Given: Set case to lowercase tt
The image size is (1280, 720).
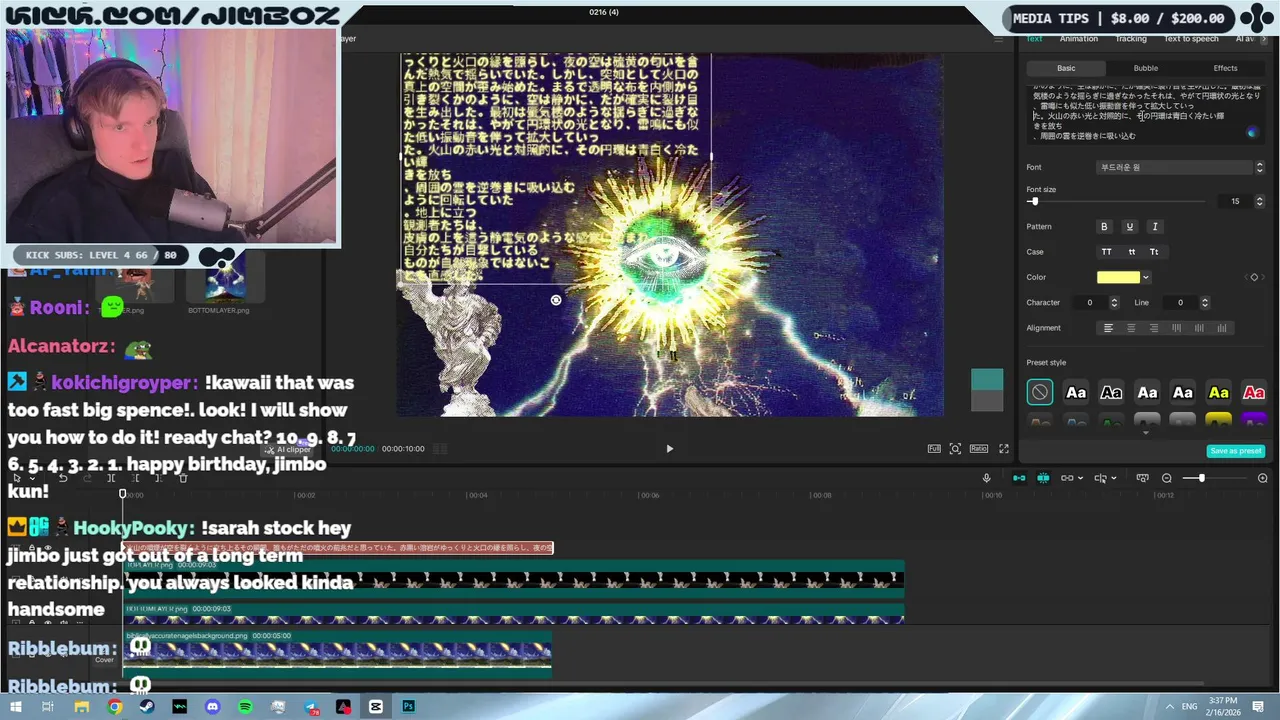Looking at the screenshot, I should pos(1131,252).
